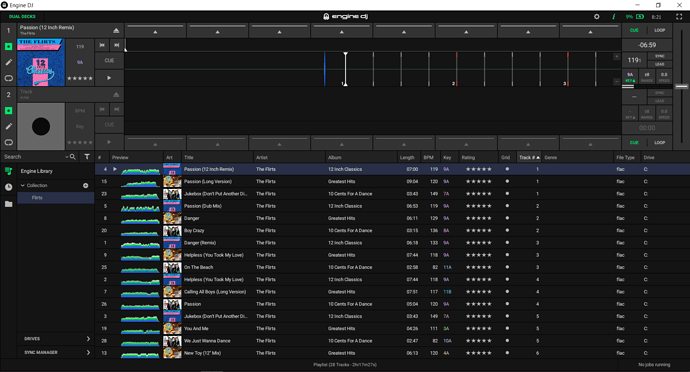Collapse the Collection tree node
The width and height of the screenshot is (690, 372).
click(23, 185)
